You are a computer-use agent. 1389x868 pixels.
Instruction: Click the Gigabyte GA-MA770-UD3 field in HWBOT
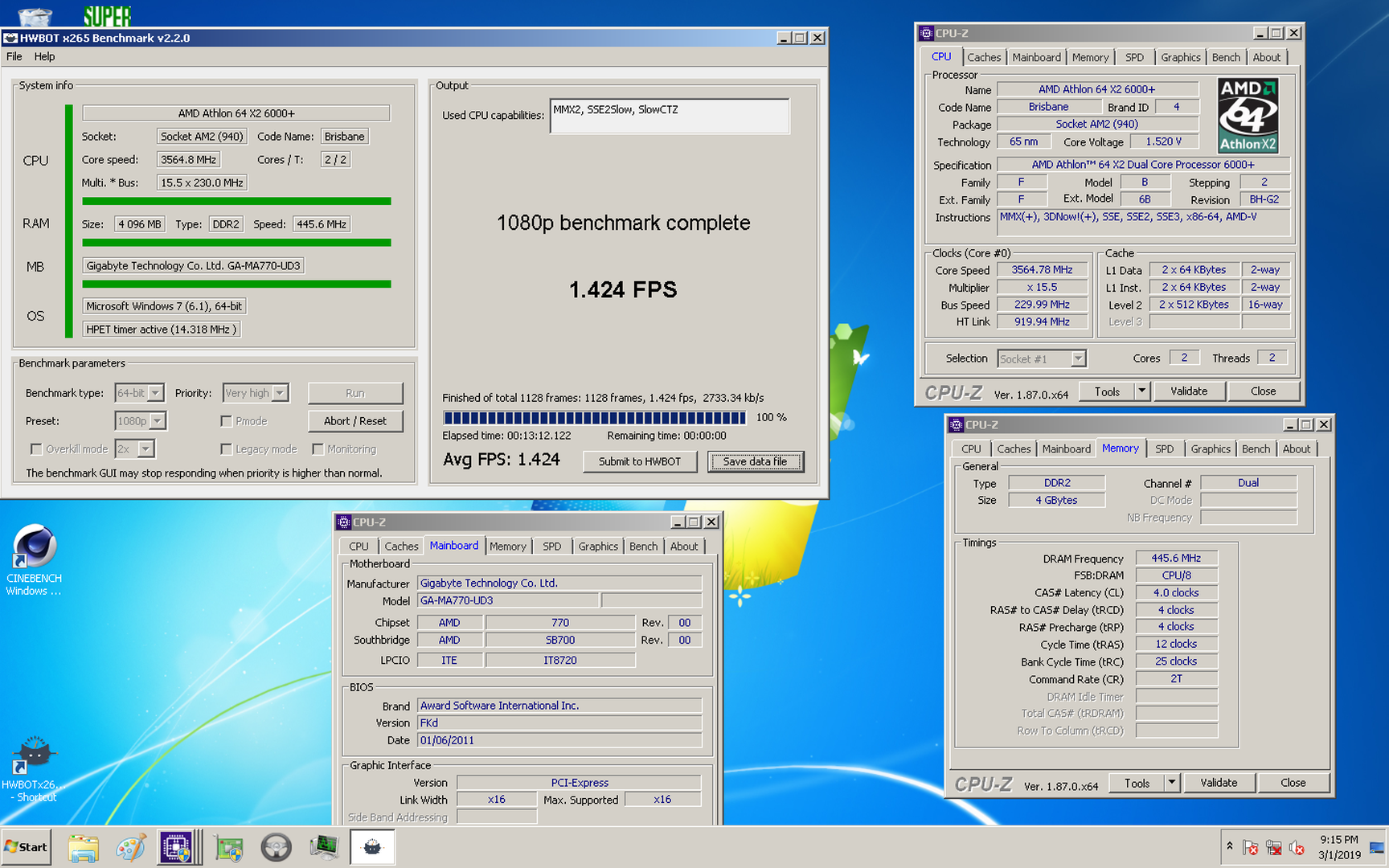coord(193,266)
